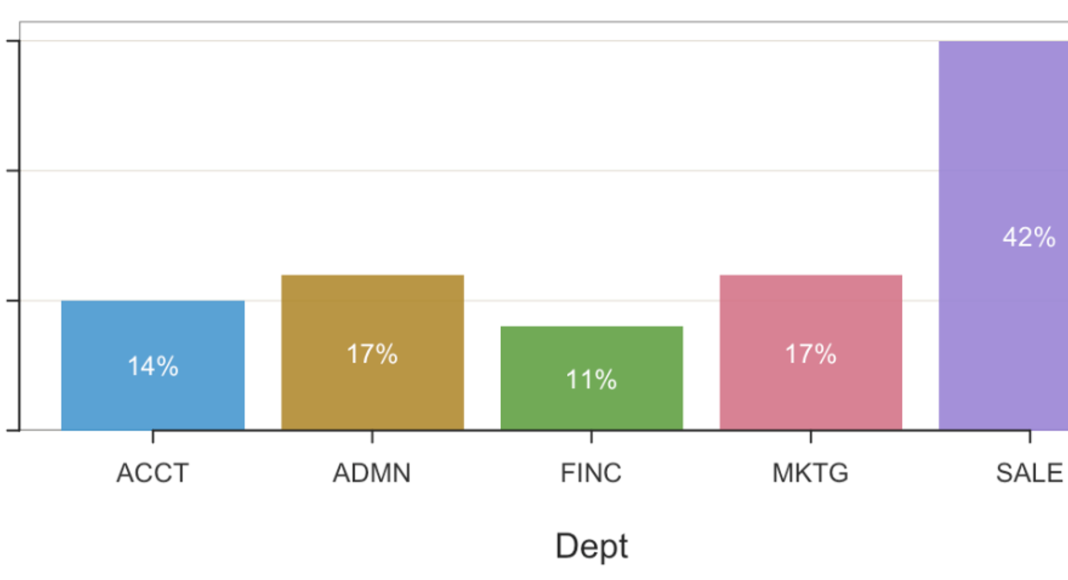The width and height of the screenshot is (1068, 580).
Task: Click the topmost y-axis tick mark
Action: (x=13, y=42)
